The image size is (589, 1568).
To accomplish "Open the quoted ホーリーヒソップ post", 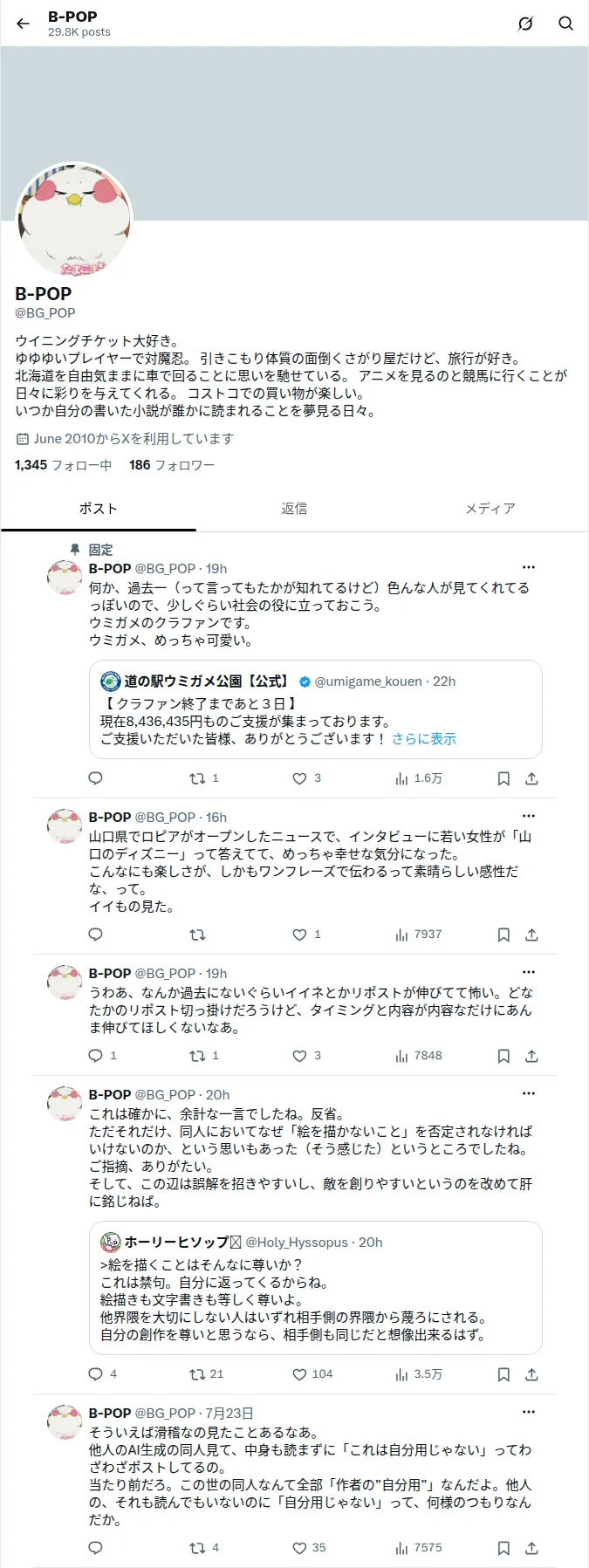I will [316, 1288].
